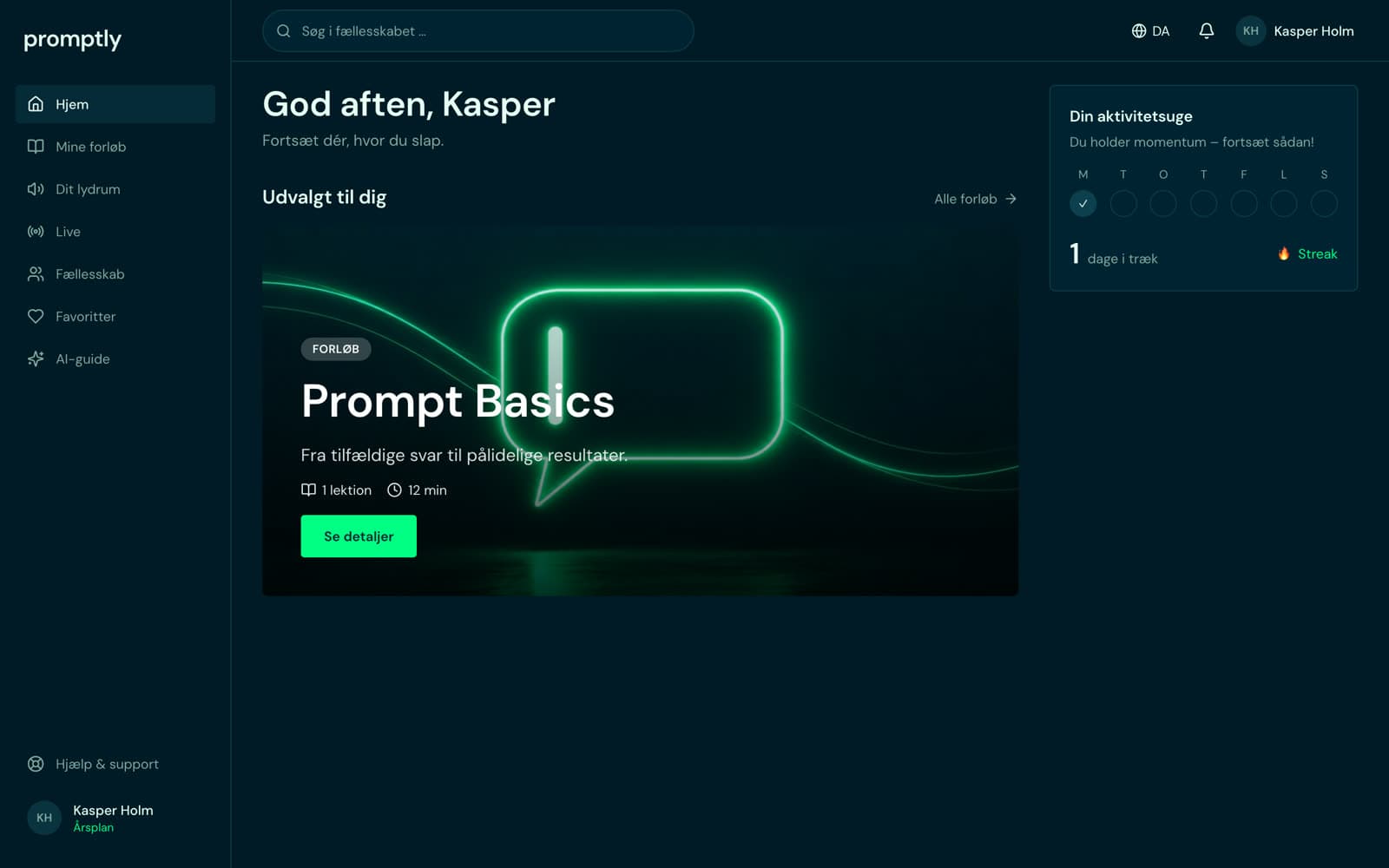This screenshot has width=1389, height=868.
Task: Open the Kasper Holm account menu in the top bar
Action: (x=1295, y=31)
